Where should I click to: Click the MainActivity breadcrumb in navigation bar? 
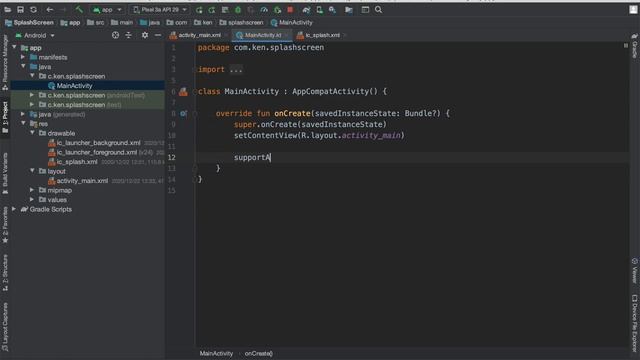pos(292,22)
